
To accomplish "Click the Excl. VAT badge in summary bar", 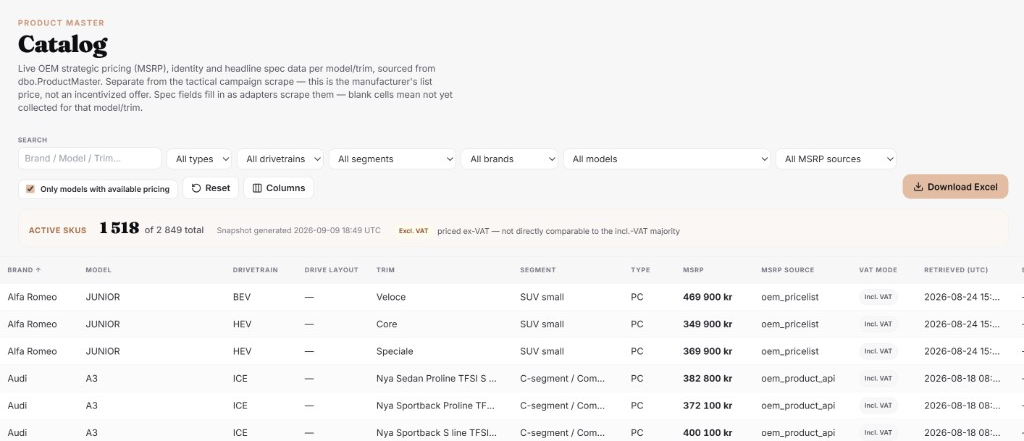I will pyautogui.click(x=413, y=231).
